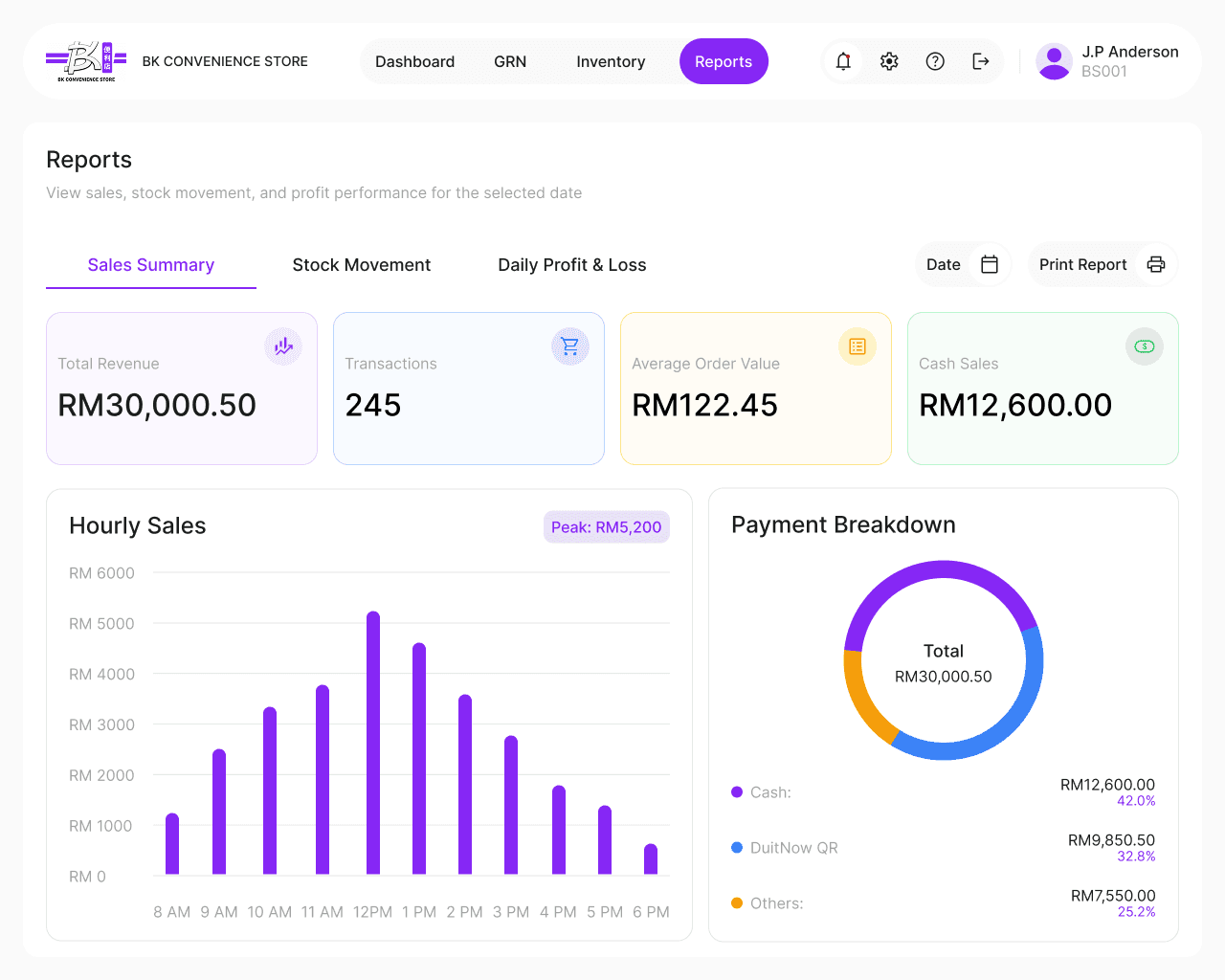Click the BK CONVENIENCE STORE title text
The height and width of the screenshot is (980, 1225).
click(225, 61)
